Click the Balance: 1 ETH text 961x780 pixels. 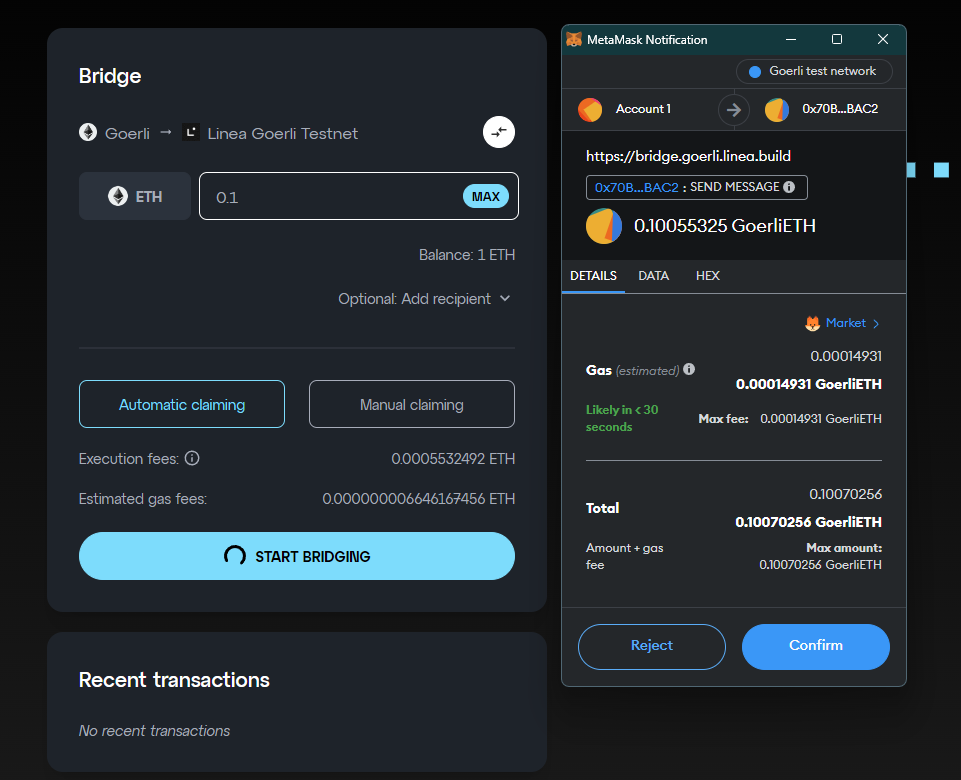[466, 255]
